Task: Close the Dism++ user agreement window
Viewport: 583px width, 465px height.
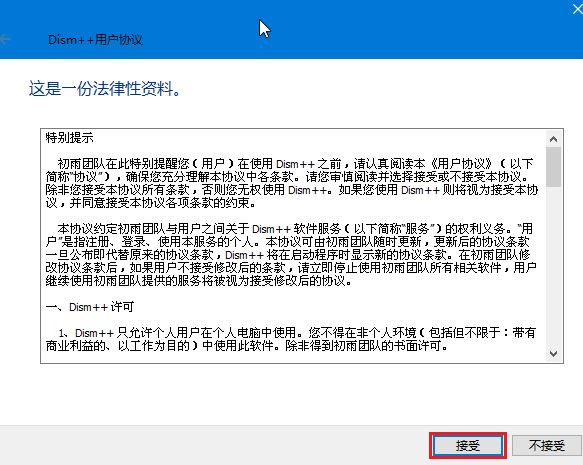Action: point(577,9)
